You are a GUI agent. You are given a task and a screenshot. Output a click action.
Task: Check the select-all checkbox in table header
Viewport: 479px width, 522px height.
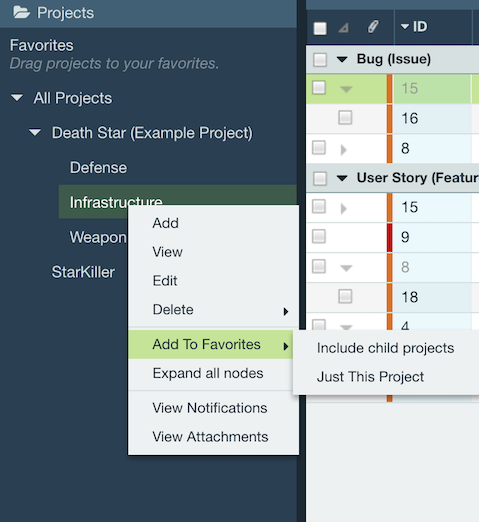[320, 28]
